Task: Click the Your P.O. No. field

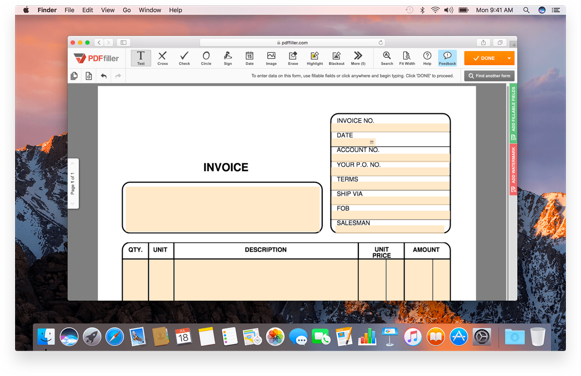Action: 391,172
